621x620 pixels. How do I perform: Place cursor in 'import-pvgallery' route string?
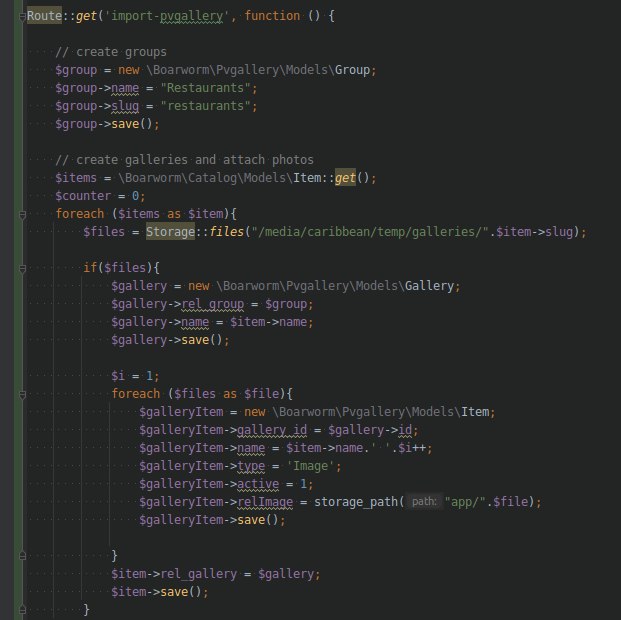click(167, 16)
